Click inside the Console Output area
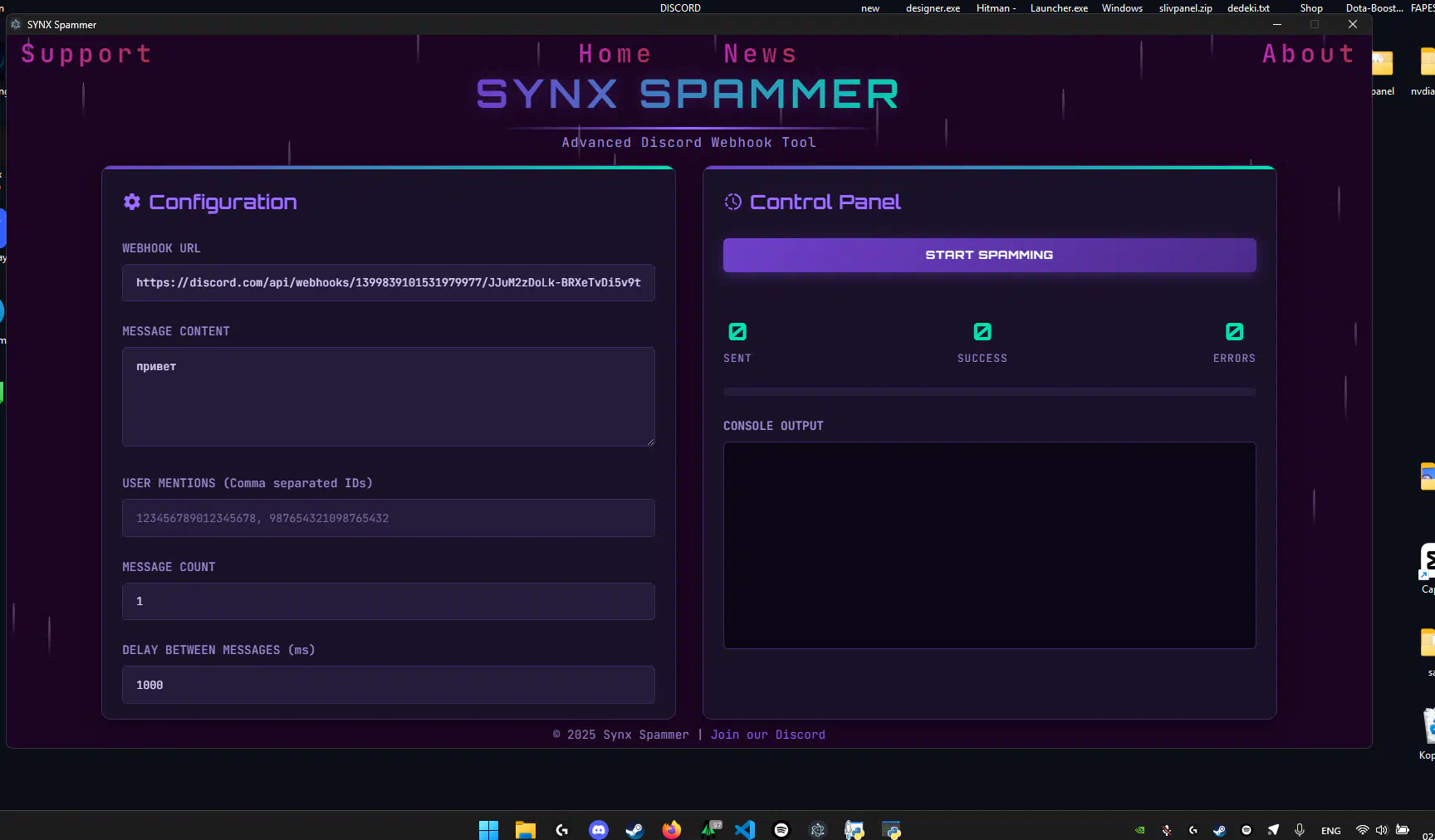Viewport: 1435px width, 840px height. 989,545
